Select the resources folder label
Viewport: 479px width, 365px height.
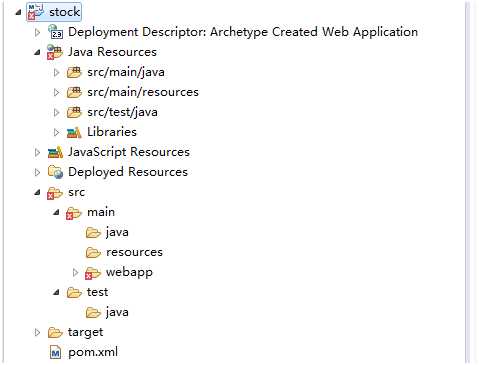coord(134,252)
